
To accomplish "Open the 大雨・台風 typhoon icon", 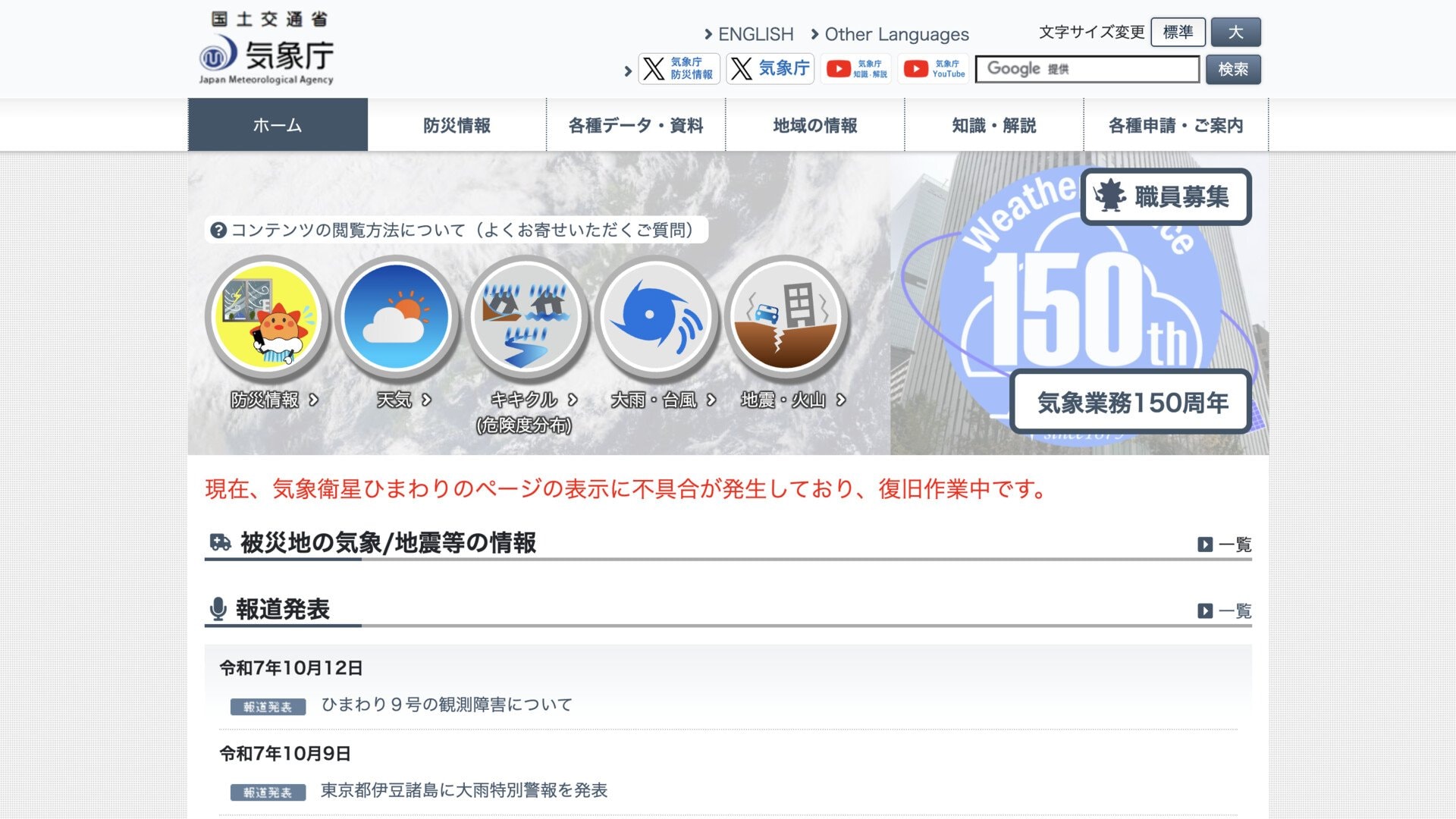I will click(x=657, y=318).
